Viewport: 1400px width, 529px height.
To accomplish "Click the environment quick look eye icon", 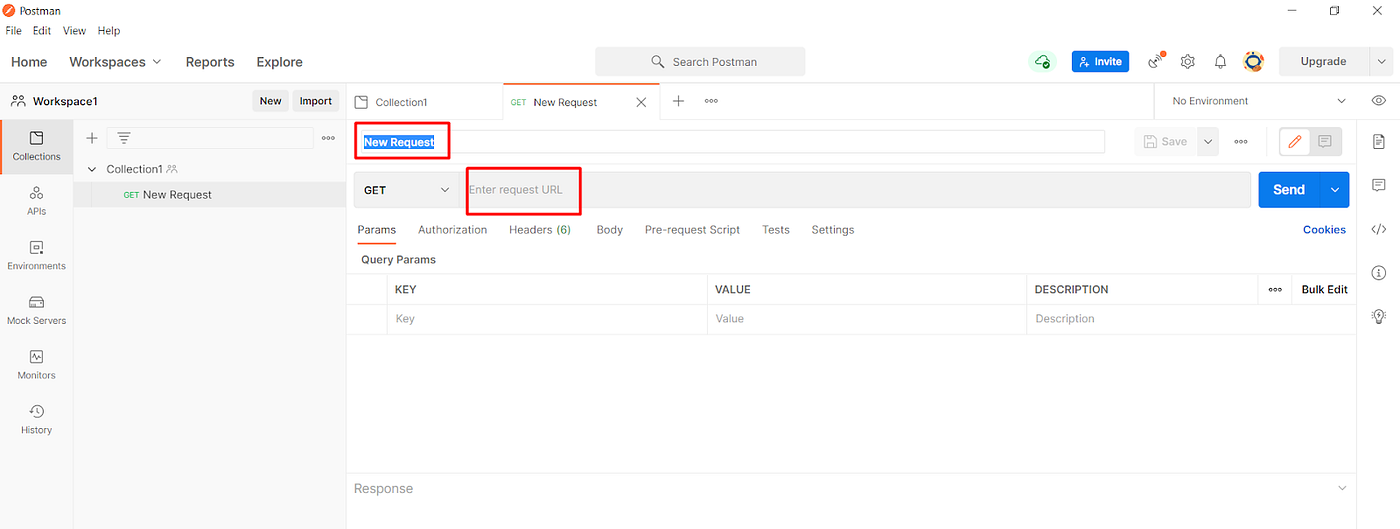I will click(x=1379, y=101).
